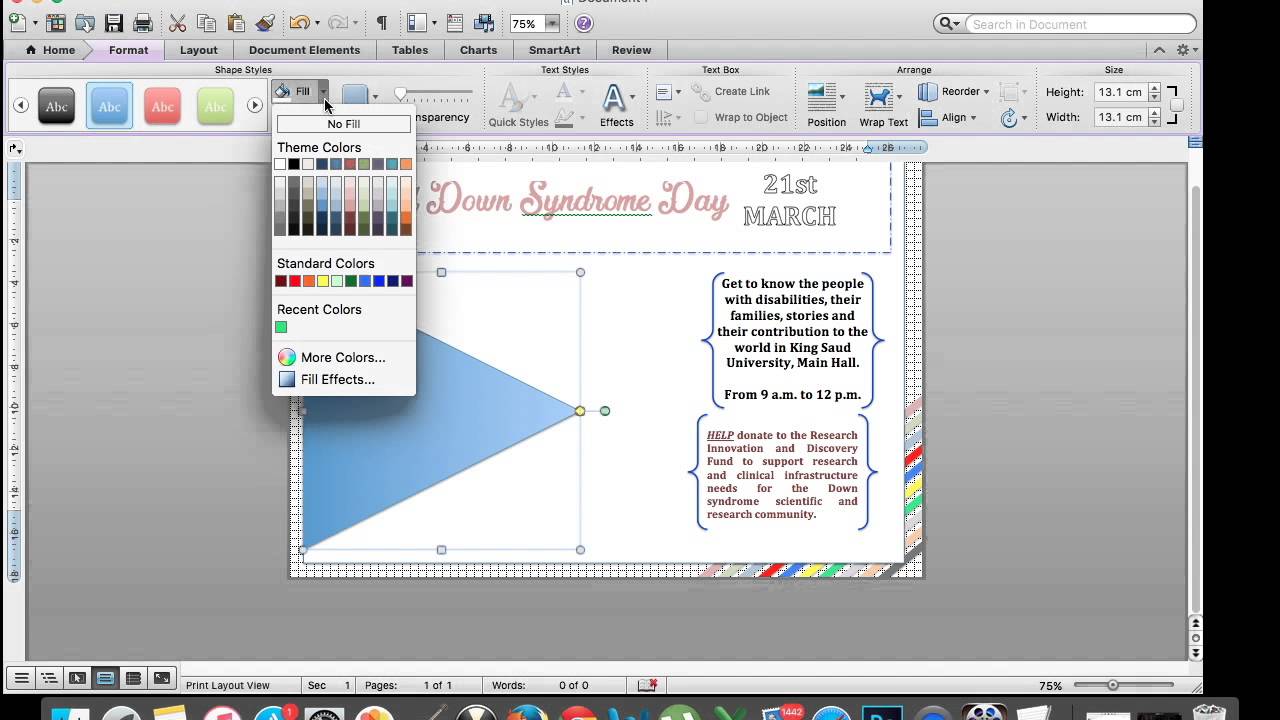The width and height of the screenshot is (1280, 720).
Task: Open the zoom 75% dropdown
Action: (x=552, y=23)
